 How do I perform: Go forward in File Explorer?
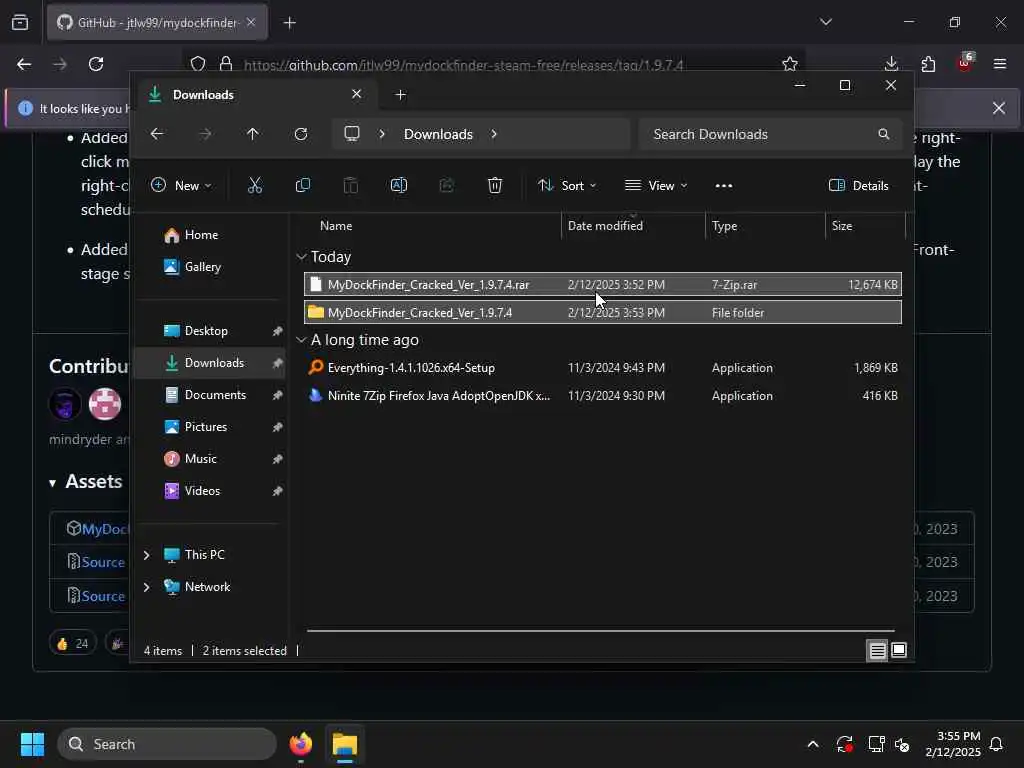205,134
